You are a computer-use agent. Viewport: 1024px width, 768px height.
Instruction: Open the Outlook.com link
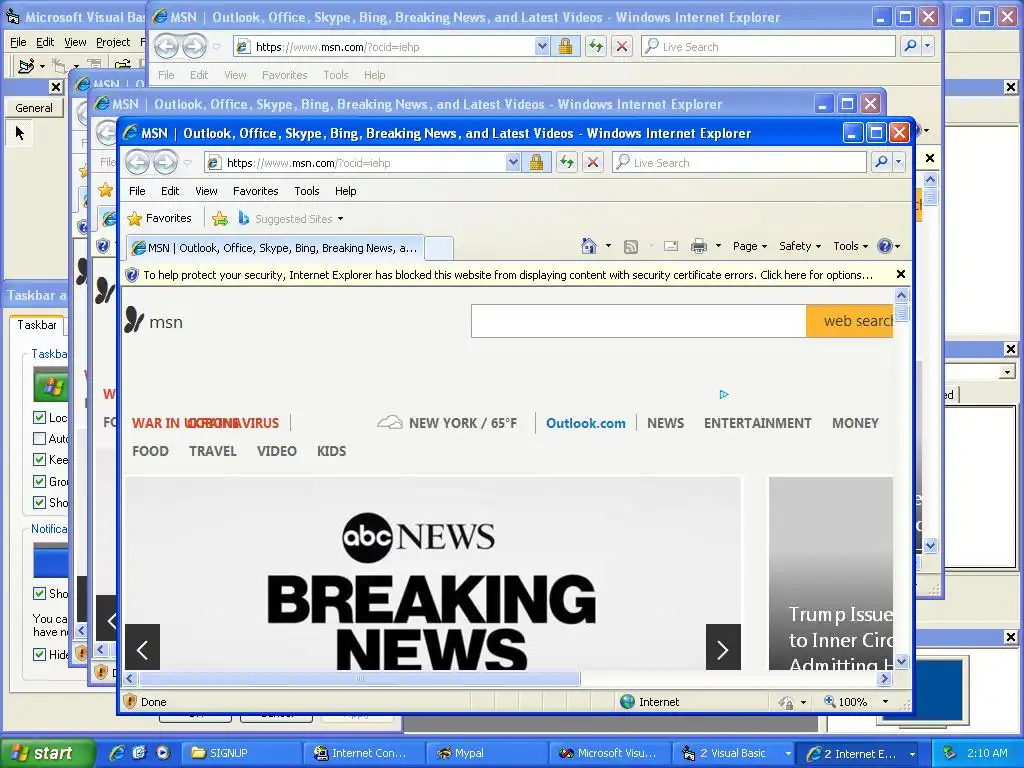586,423
